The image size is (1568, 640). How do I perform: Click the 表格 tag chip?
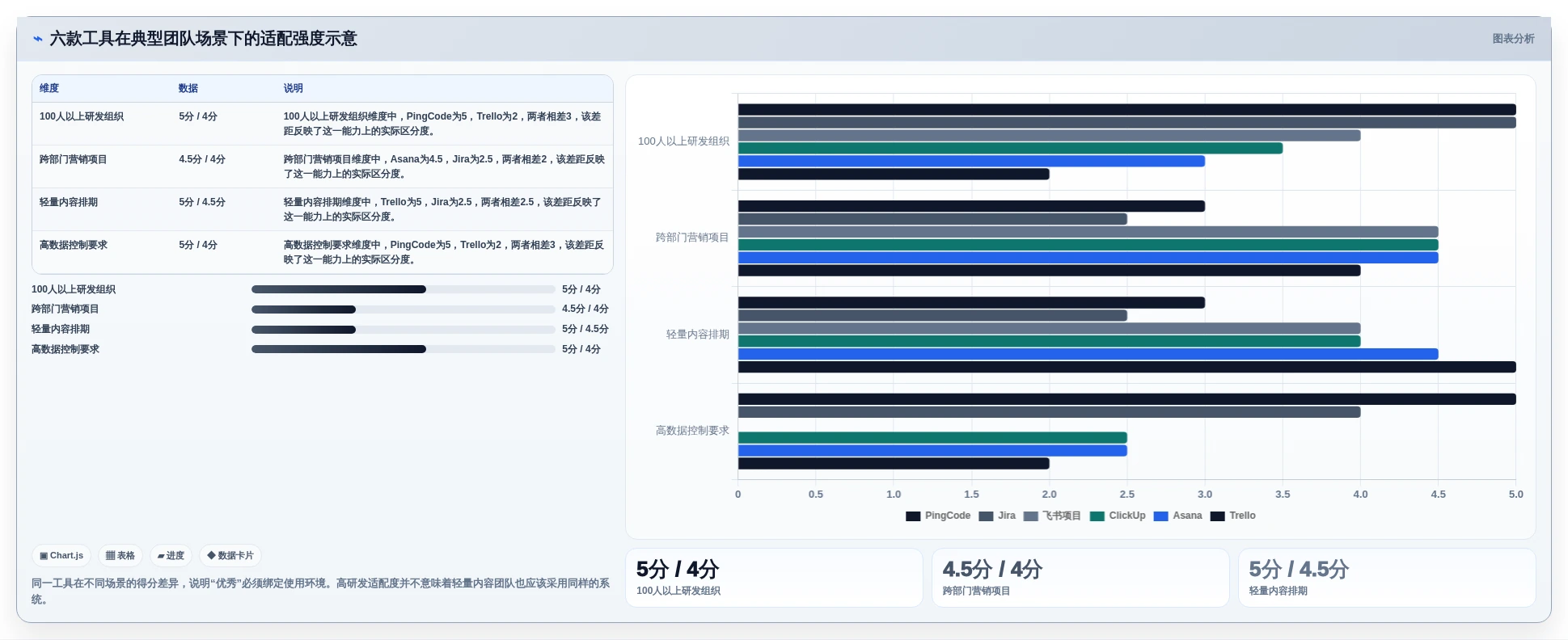click(x=120, y=556)
